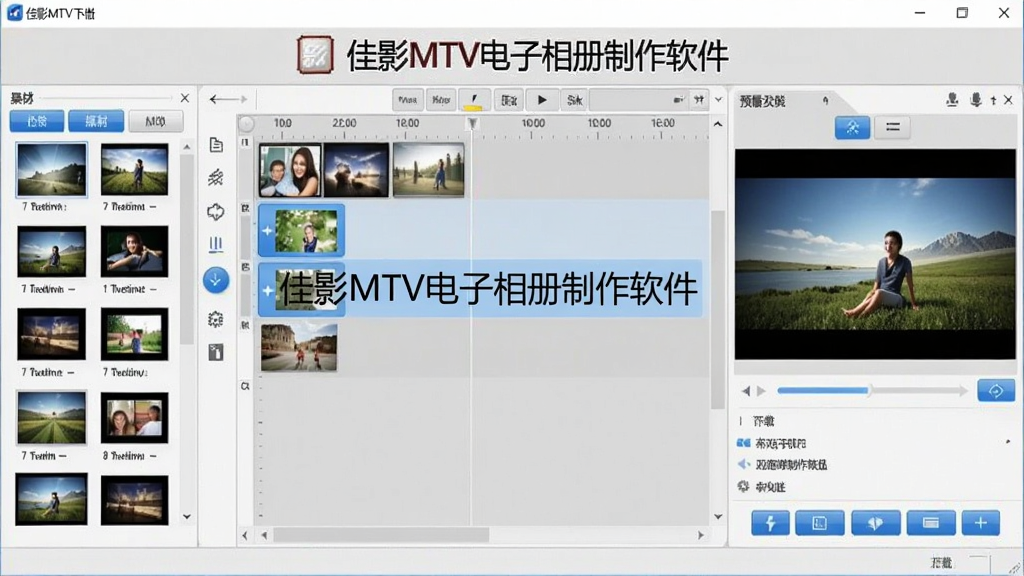Open the chevron dropdown at the timeline toolbar's end

(x=718, y=100)
